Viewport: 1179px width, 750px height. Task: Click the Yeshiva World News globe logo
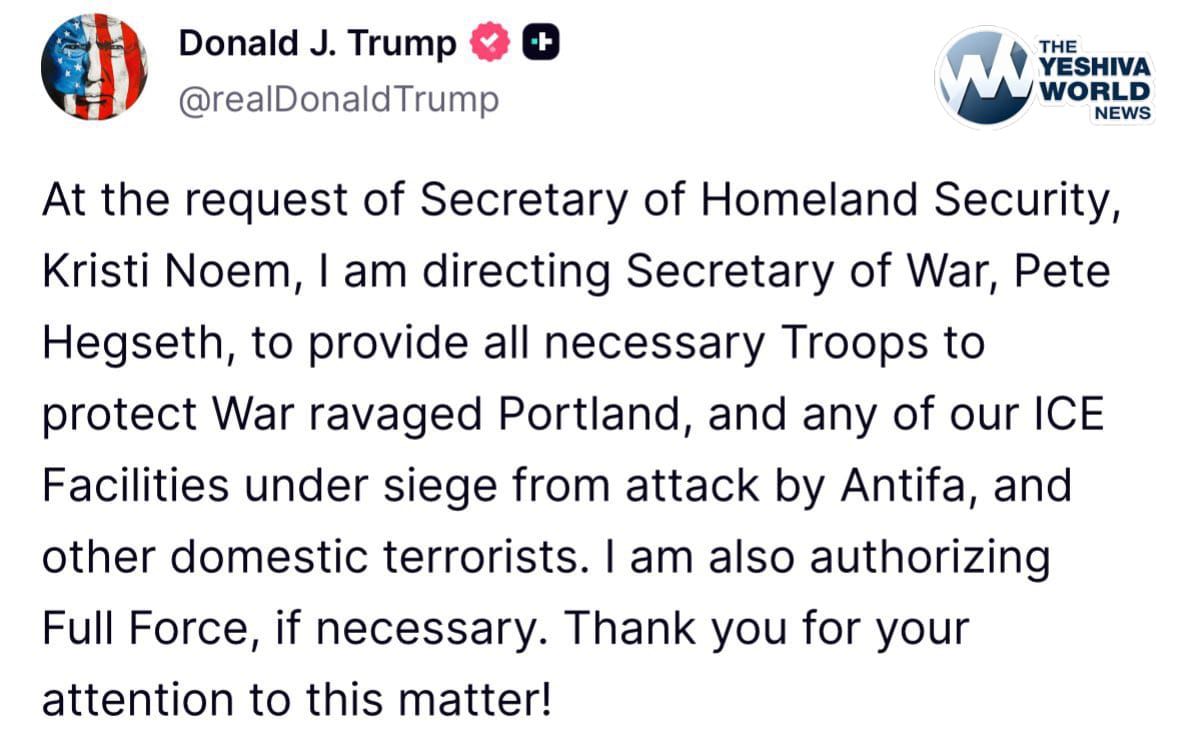[983, 78]
